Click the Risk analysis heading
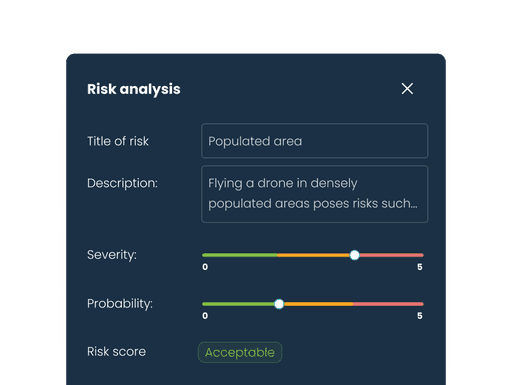The height and width of the screenshot is (385, 512). (x=134, y=89)
